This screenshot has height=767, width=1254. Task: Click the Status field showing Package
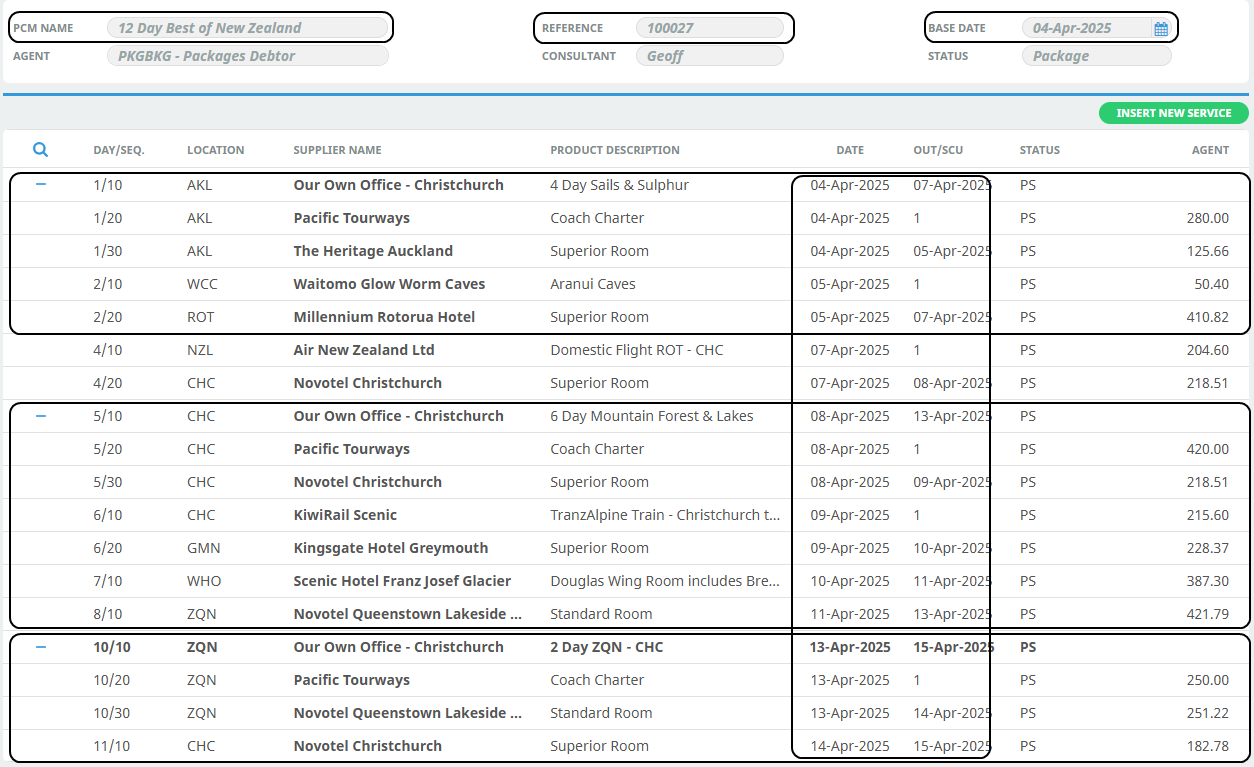[1095, 56]
